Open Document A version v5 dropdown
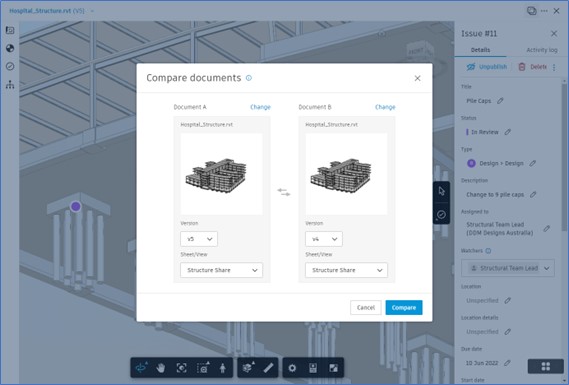This screenshot has height=385, width=569. click(x=199, y=239)
